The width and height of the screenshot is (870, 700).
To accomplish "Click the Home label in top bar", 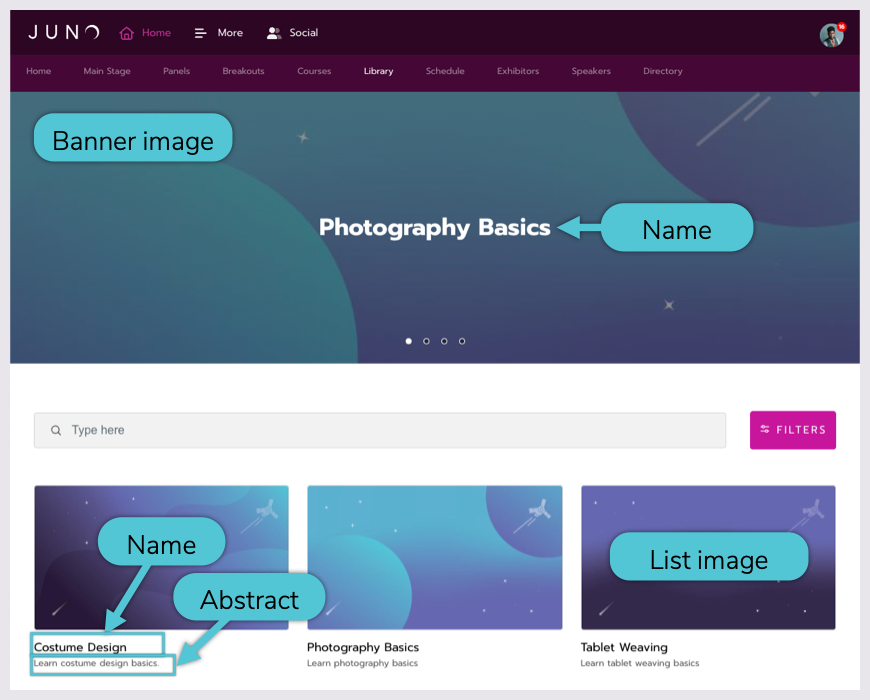I will click(x=156, y=33).
